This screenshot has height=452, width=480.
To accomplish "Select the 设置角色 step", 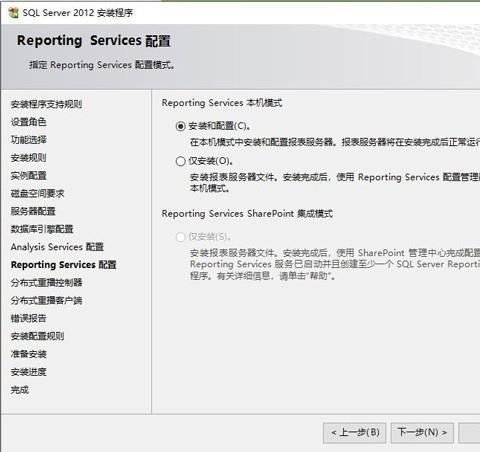I will pyautogui.click(x=28, y=122).
